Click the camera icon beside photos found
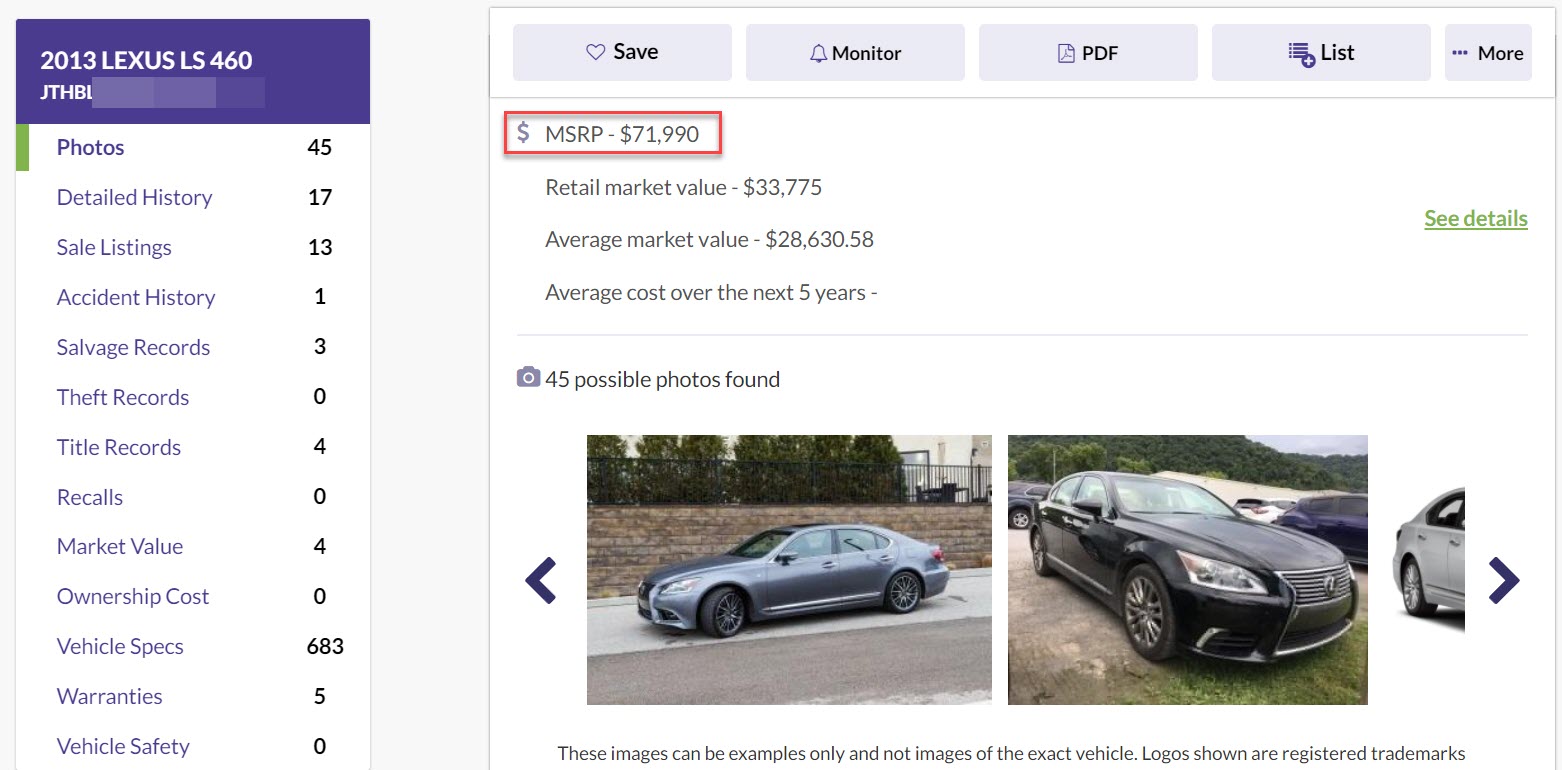 coord(528,378)
